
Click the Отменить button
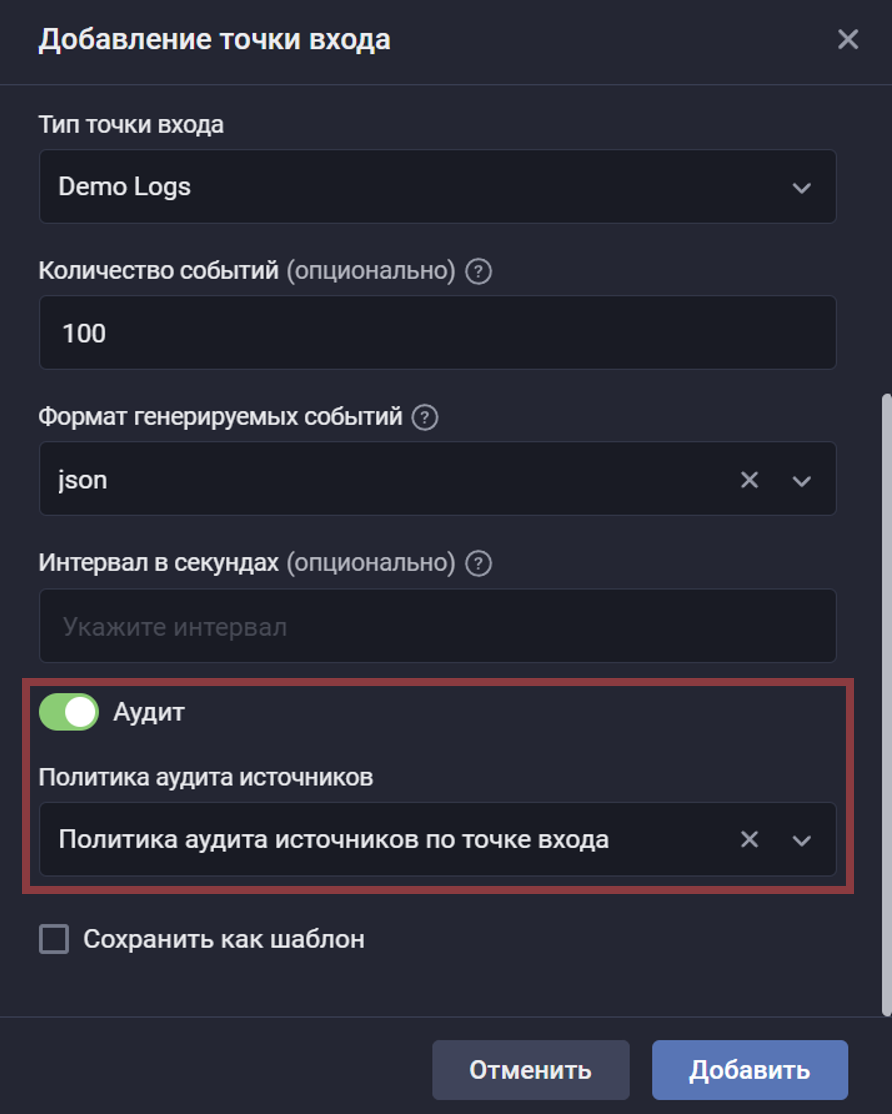click(531, 1069)
